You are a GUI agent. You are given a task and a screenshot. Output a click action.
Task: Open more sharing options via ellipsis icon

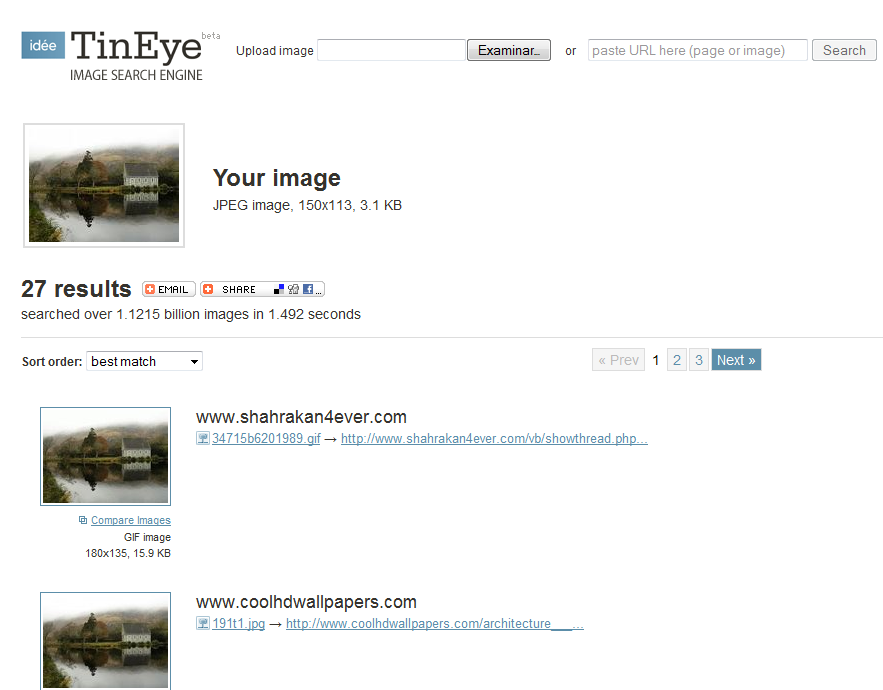(319, 290)
